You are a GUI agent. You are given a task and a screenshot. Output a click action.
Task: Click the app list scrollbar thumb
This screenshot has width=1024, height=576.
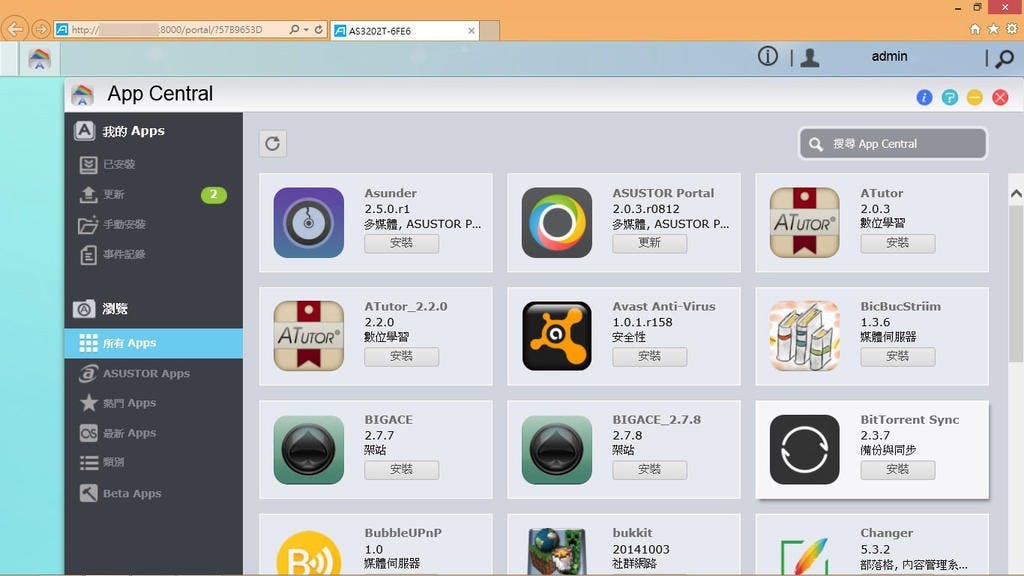coord(1016,284)
